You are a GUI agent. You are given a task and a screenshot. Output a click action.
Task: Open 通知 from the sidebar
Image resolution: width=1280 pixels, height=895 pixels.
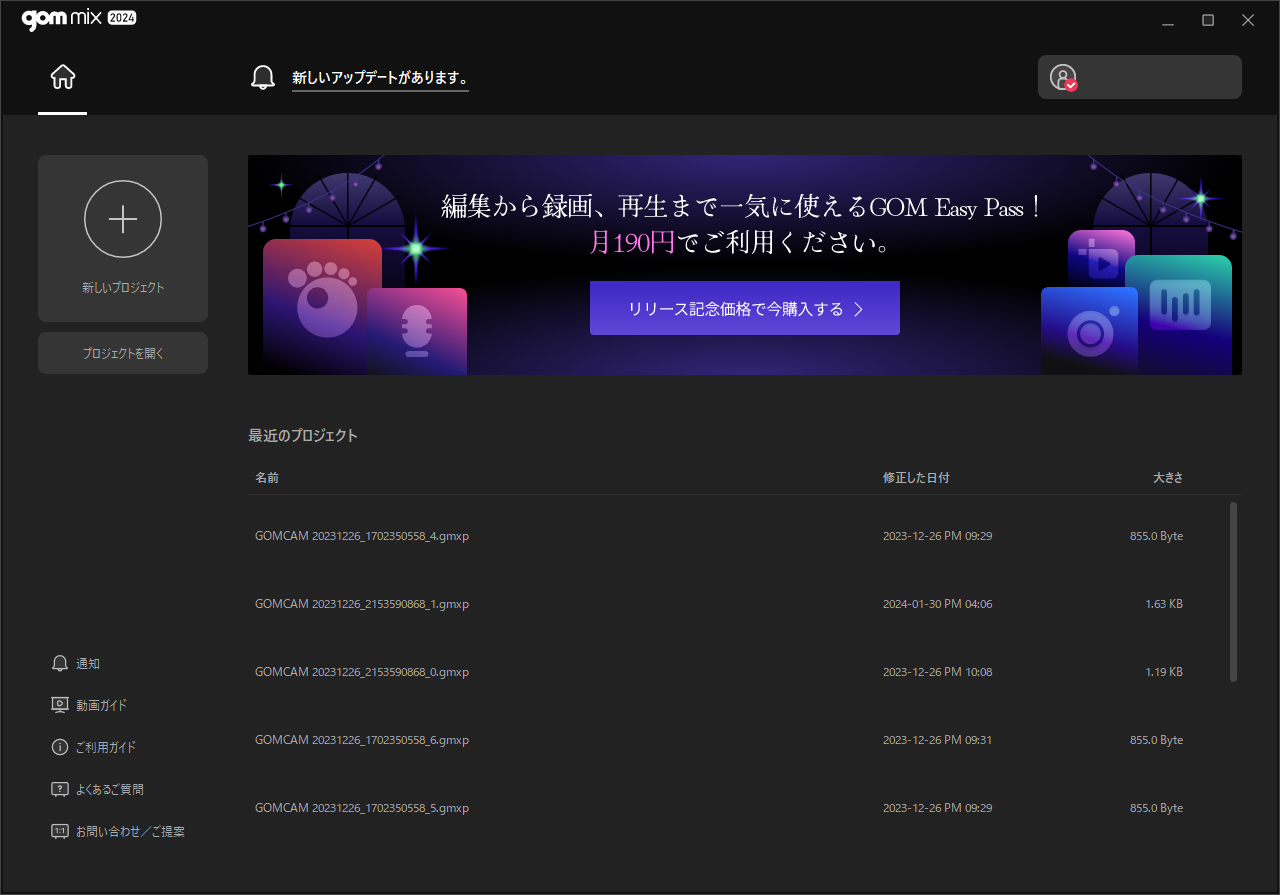click(88, 663)
